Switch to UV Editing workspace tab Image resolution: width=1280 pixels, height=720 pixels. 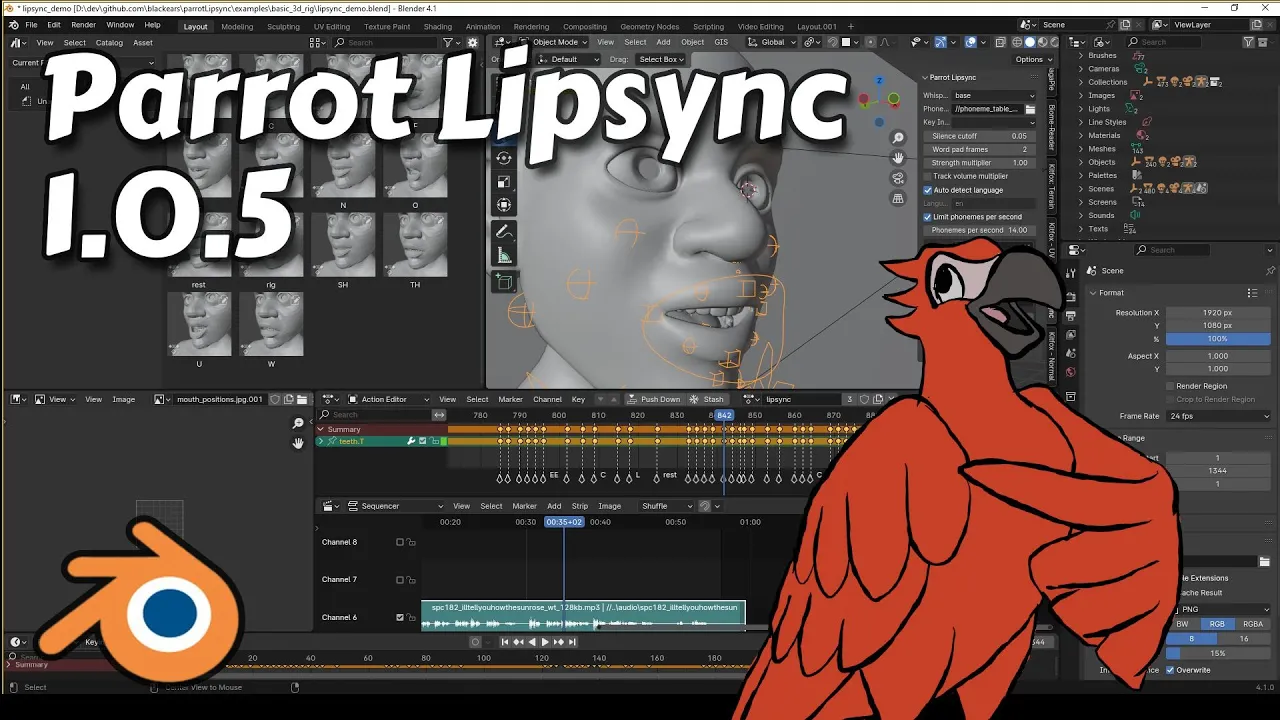pyautogui.click(x=332, y=27)
